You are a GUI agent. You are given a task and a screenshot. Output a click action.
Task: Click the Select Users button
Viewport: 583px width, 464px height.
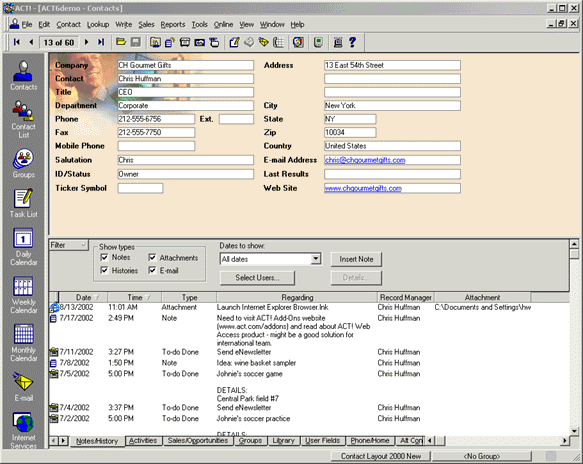257,278
